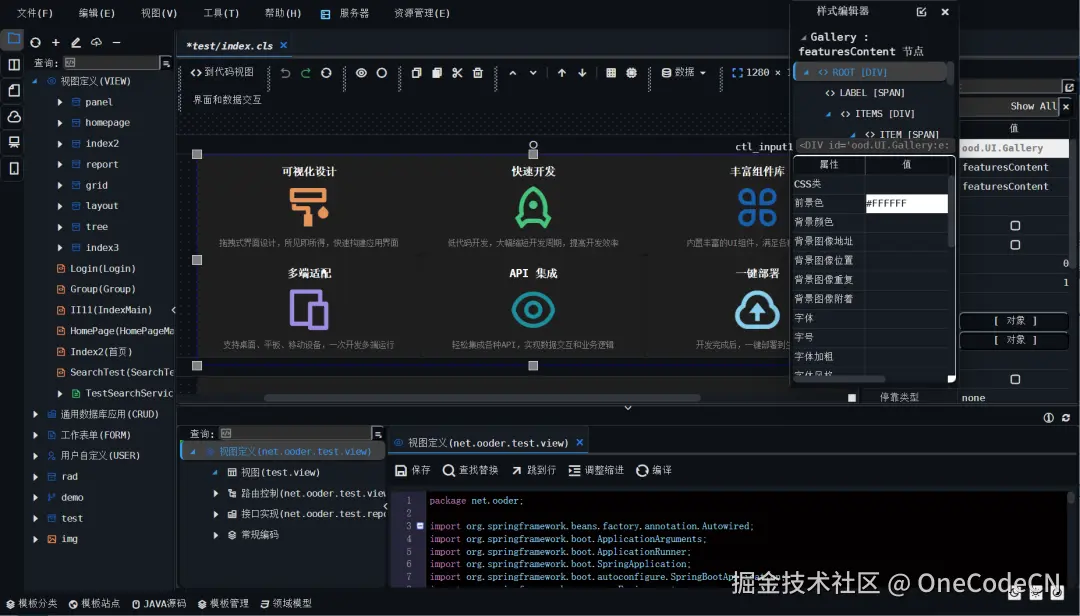Select the split-columns icon in left sidebar
The height and width of the screenshot is (616, 1080).
[14, 65]
